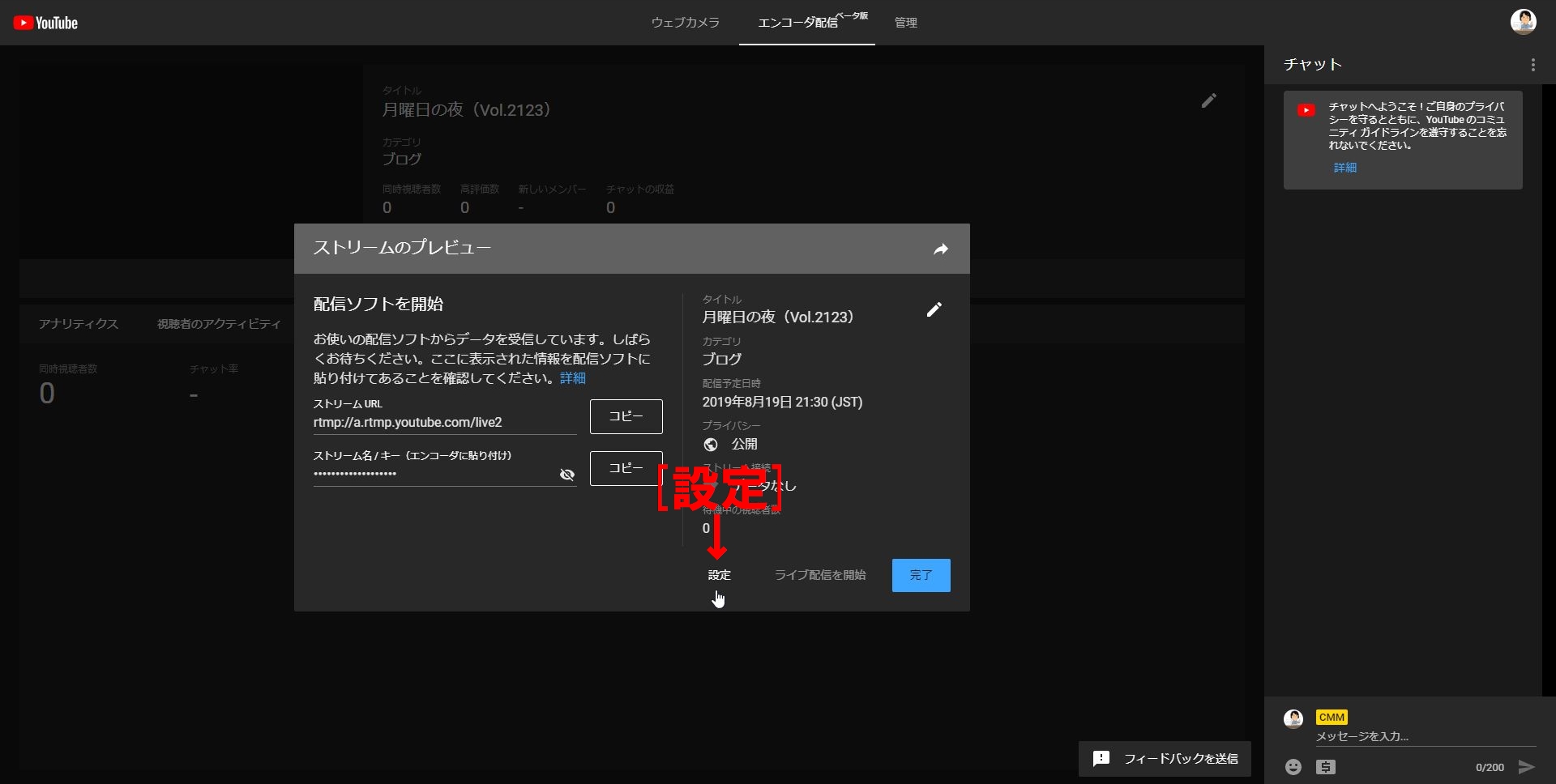Image resolution: width=1556 pixels, height=784 pixels.
Task: Copy the stream name/key
Action: (626, 468)
